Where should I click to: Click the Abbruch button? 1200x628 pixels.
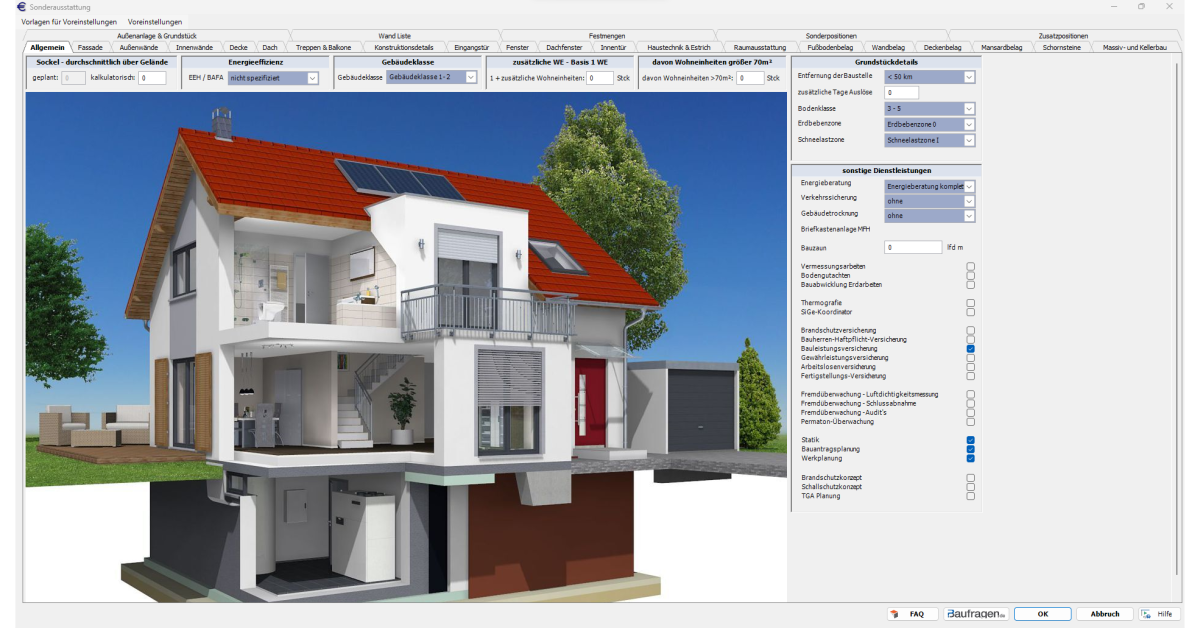[1105, 614]
